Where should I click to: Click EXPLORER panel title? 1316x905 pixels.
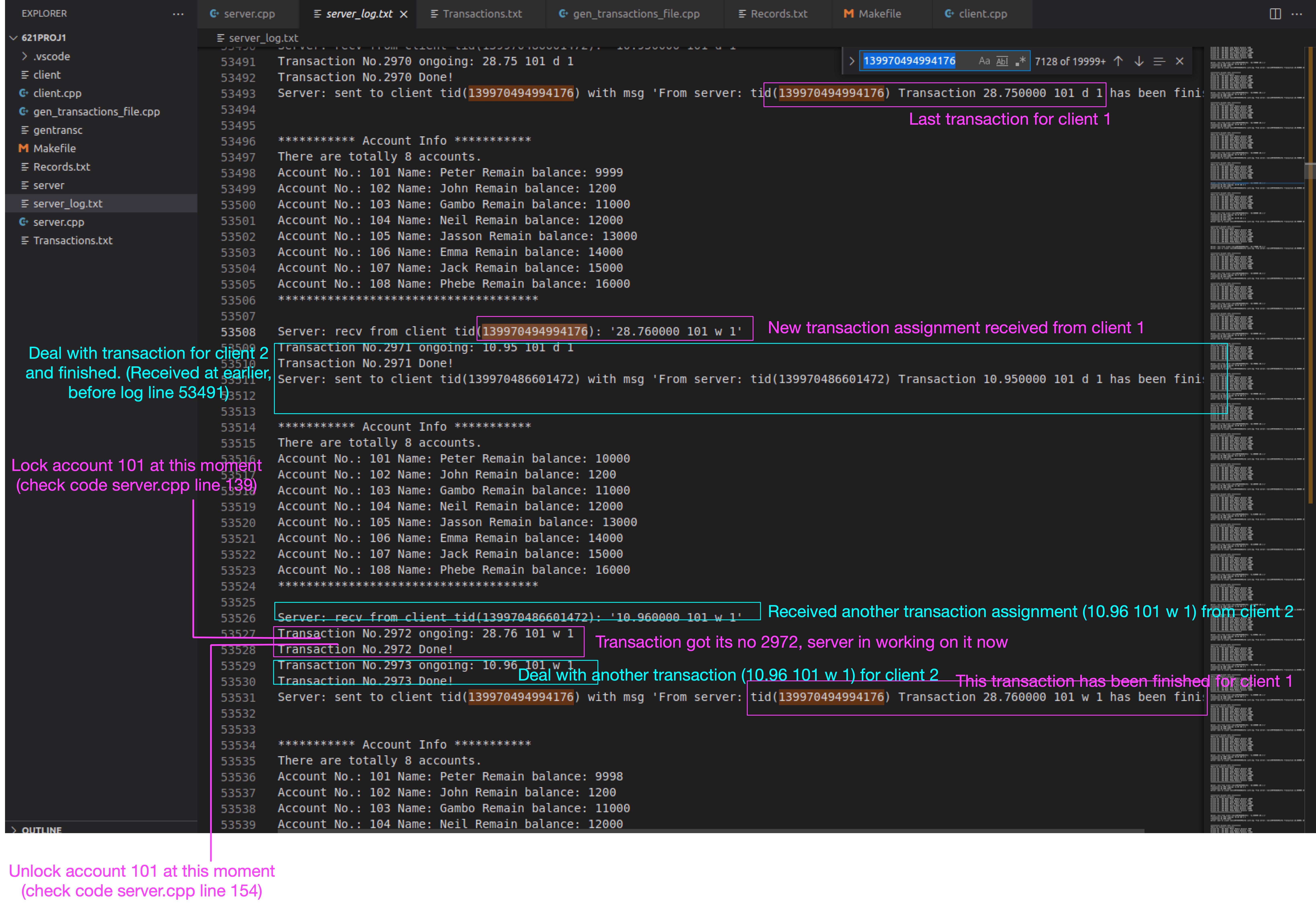point(44,14)
